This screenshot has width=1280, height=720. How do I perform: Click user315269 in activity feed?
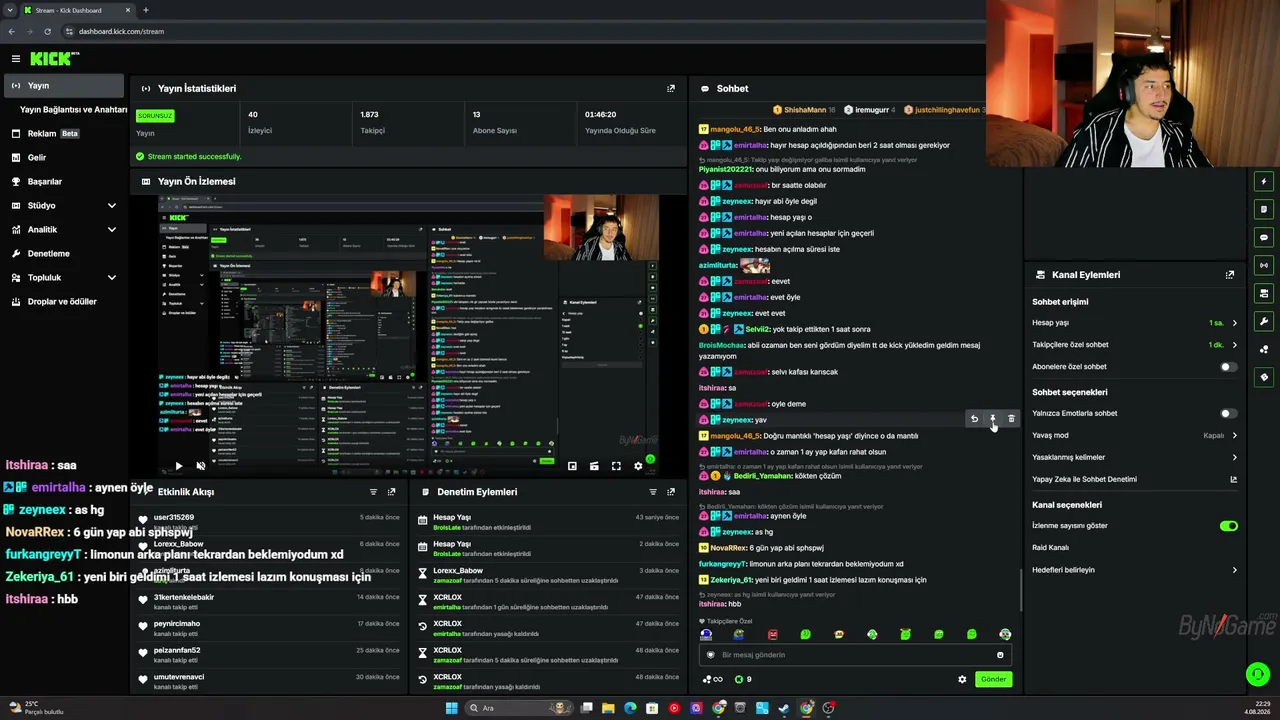[x=174, y=518]
